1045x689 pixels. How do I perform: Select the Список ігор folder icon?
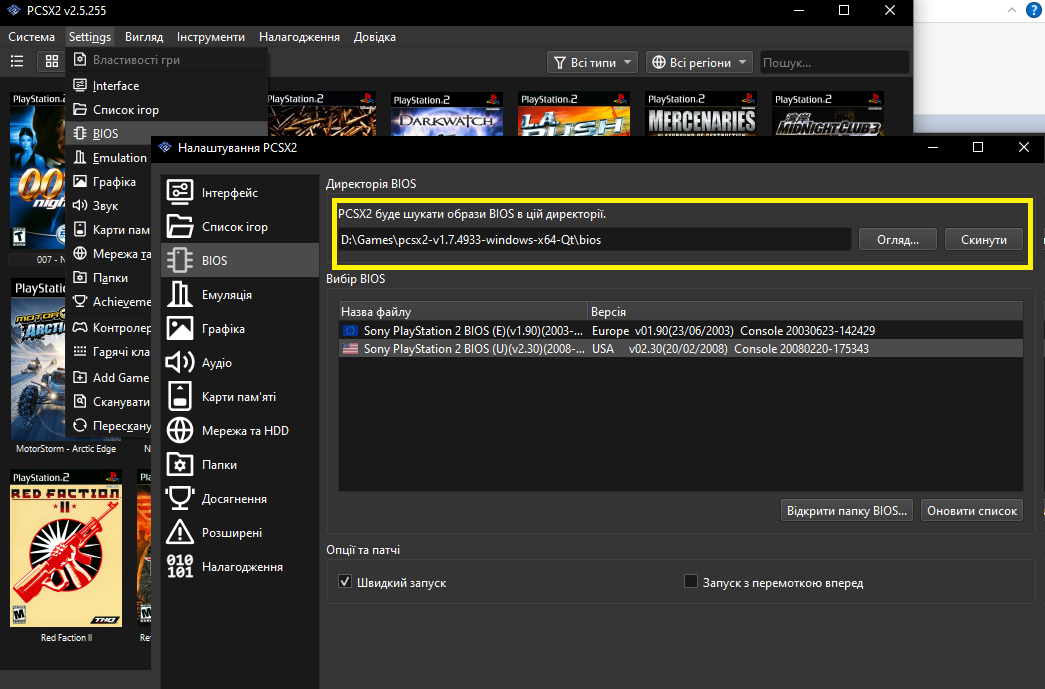click(x=179, y=226)
